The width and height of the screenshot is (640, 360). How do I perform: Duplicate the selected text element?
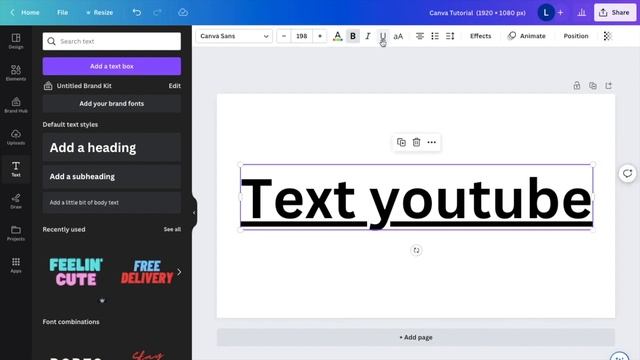click(401, 142)
